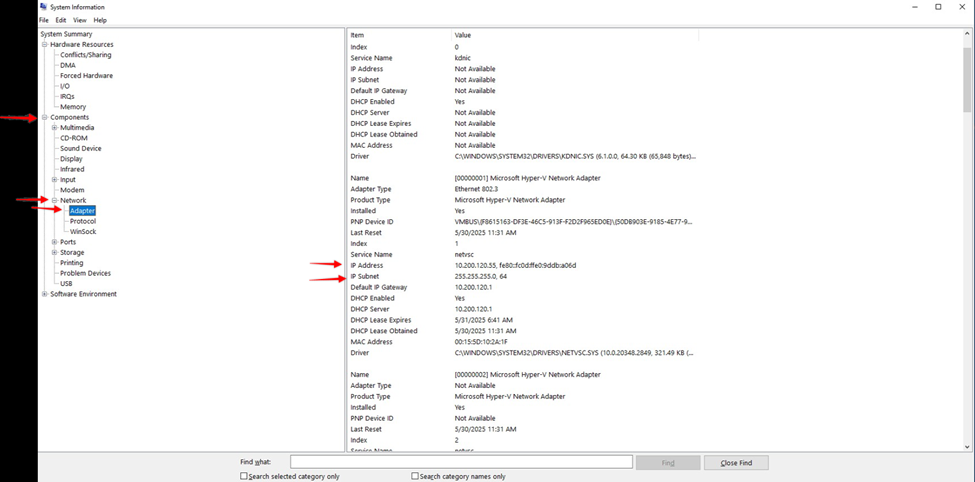Click the [00000002] Microsoft Hyper-V Network Adapter name

pyautogui.click(x=528, y=374)
